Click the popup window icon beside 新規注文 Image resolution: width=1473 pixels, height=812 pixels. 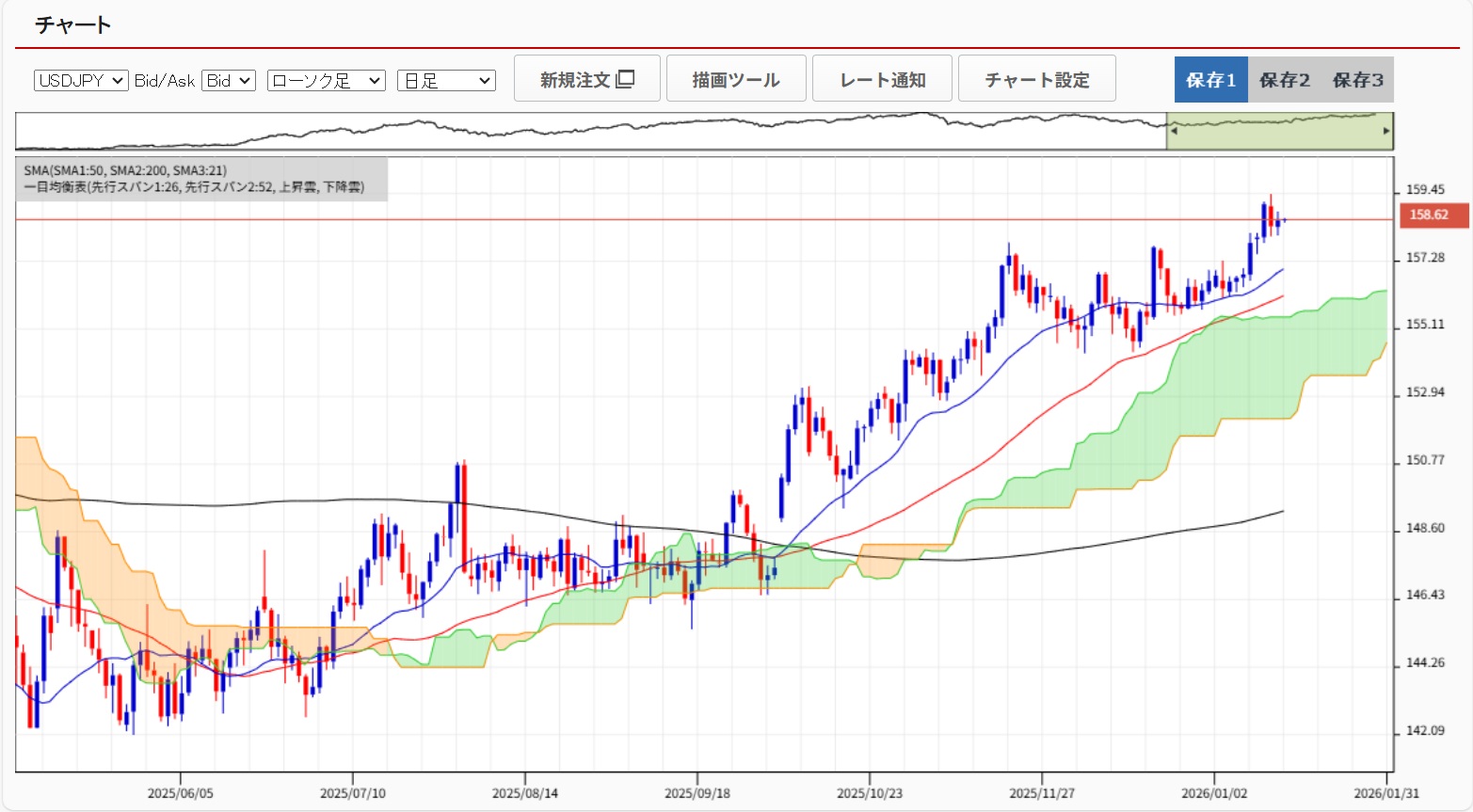625,79
